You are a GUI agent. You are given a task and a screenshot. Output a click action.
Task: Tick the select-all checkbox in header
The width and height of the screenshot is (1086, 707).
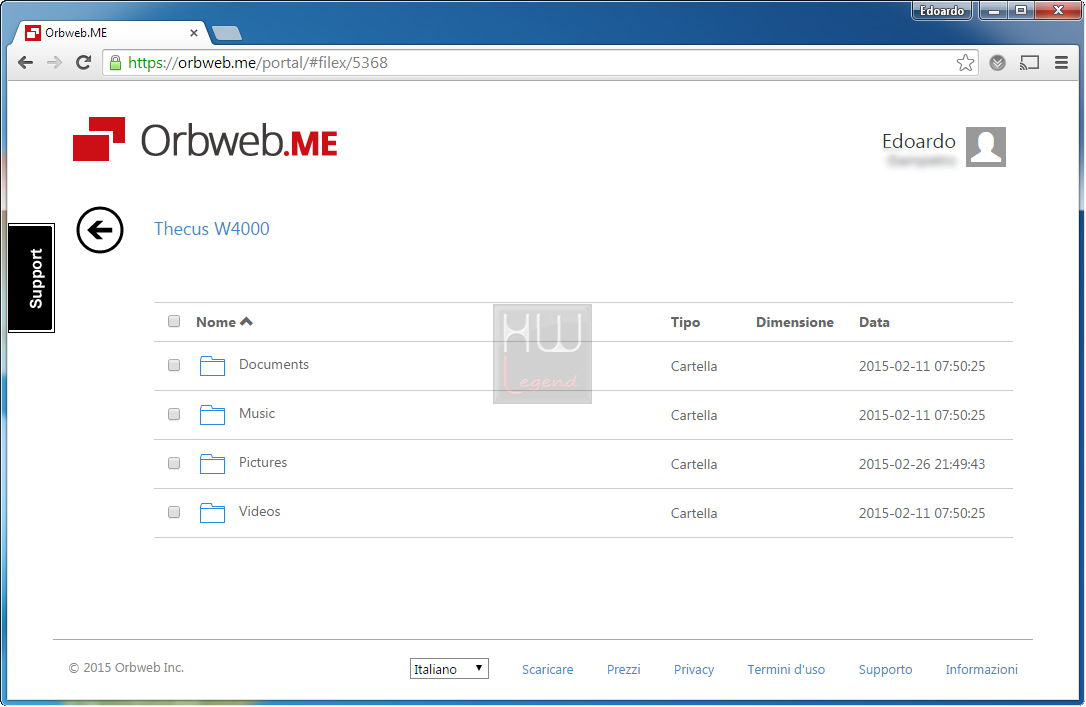point(174,321)
